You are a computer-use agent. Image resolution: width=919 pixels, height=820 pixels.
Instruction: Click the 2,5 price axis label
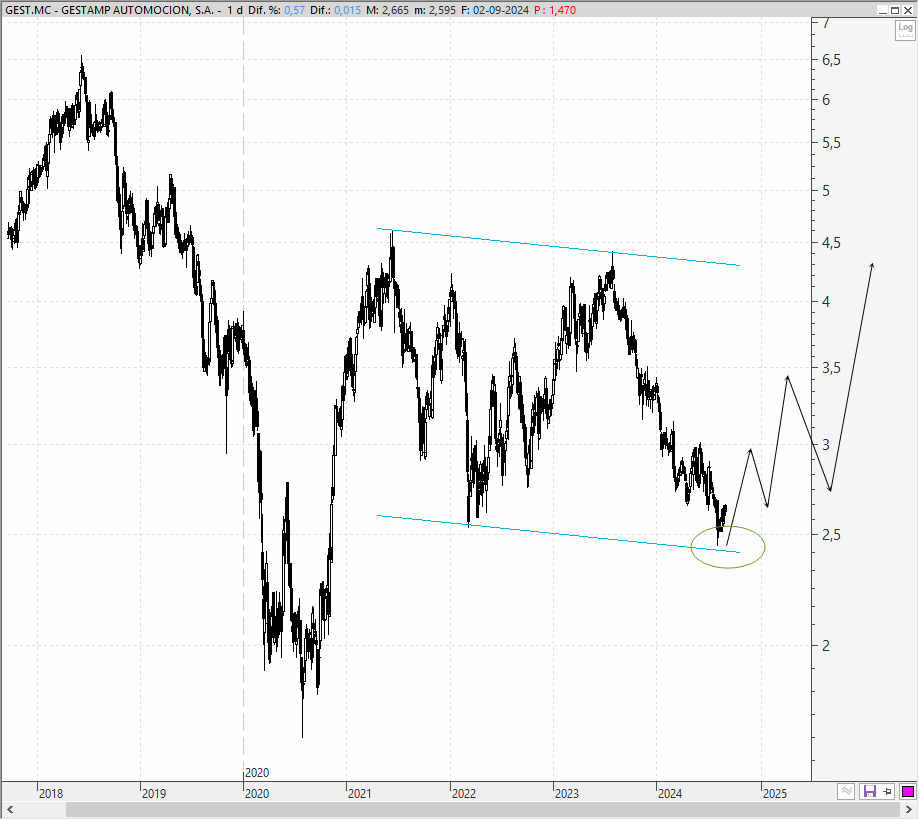(831, 535)
